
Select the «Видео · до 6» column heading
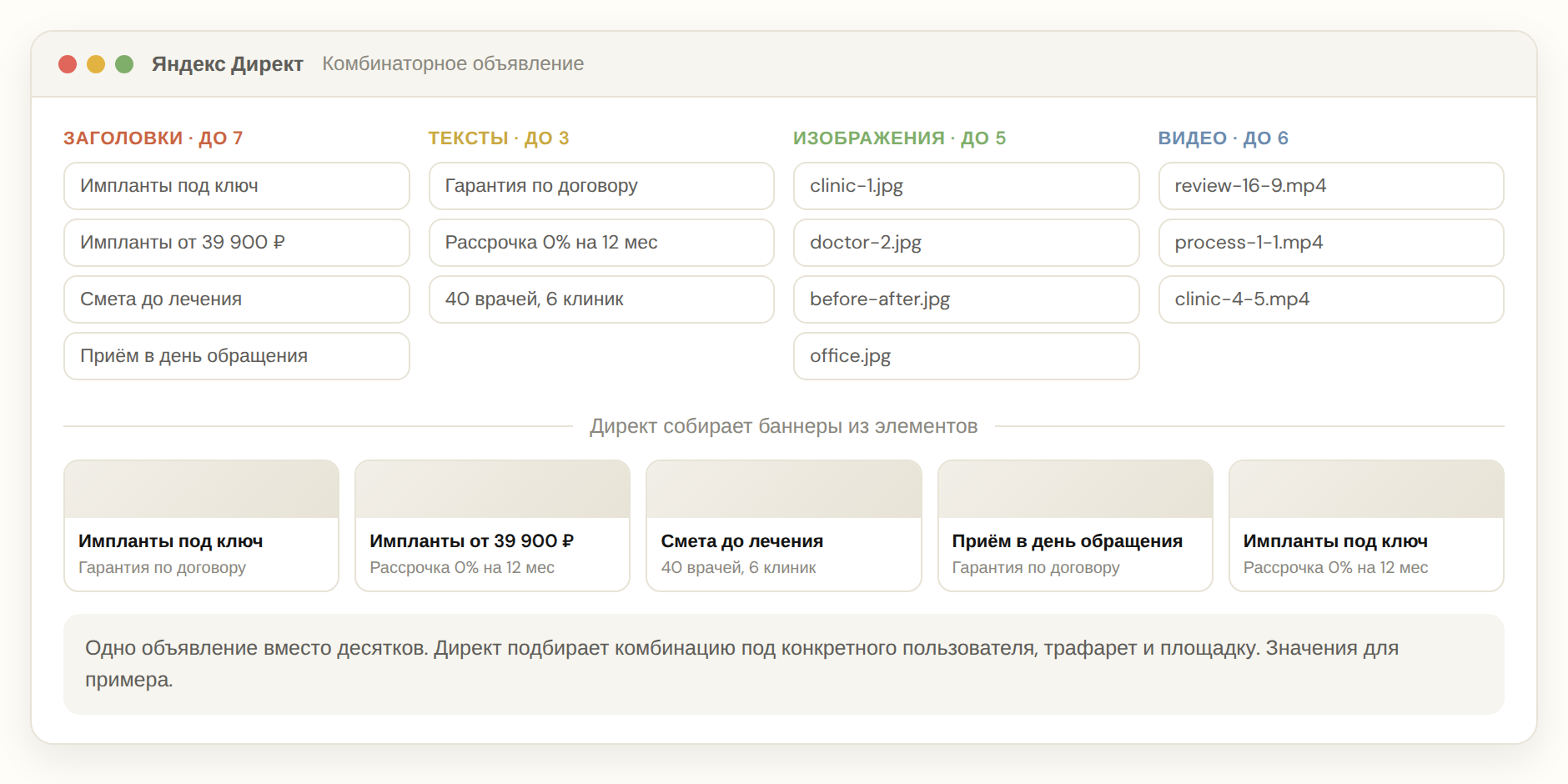click(x=1224, y=138)
